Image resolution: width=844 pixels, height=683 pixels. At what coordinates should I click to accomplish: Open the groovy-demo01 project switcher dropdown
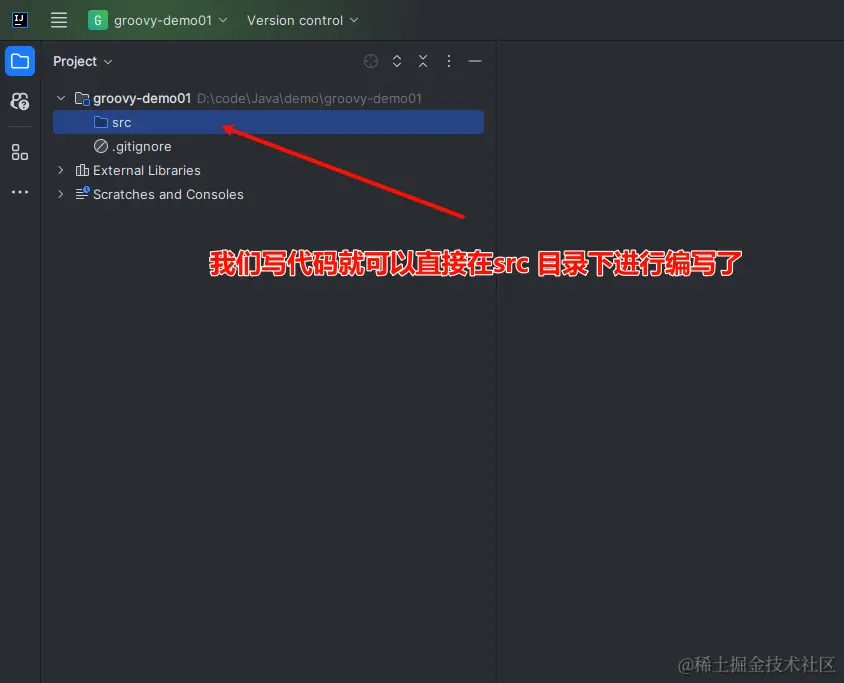pyautogui.click(x=158, y=20)
